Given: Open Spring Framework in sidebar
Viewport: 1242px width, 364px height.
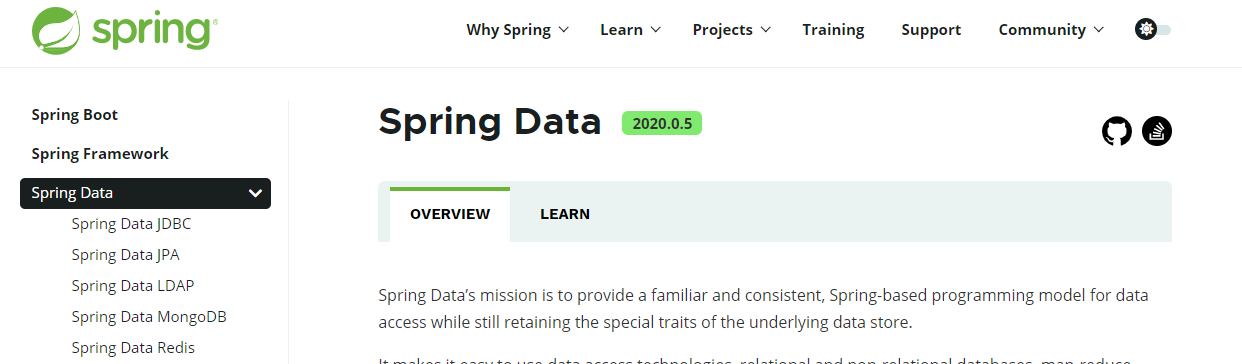Looking at the screenshot, I should [x=100, y=154].
